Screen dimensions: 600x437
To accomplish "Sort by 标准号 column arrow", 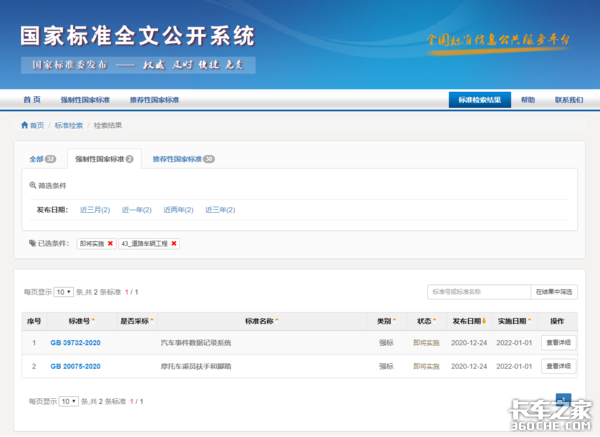I will tap(95, 321).
